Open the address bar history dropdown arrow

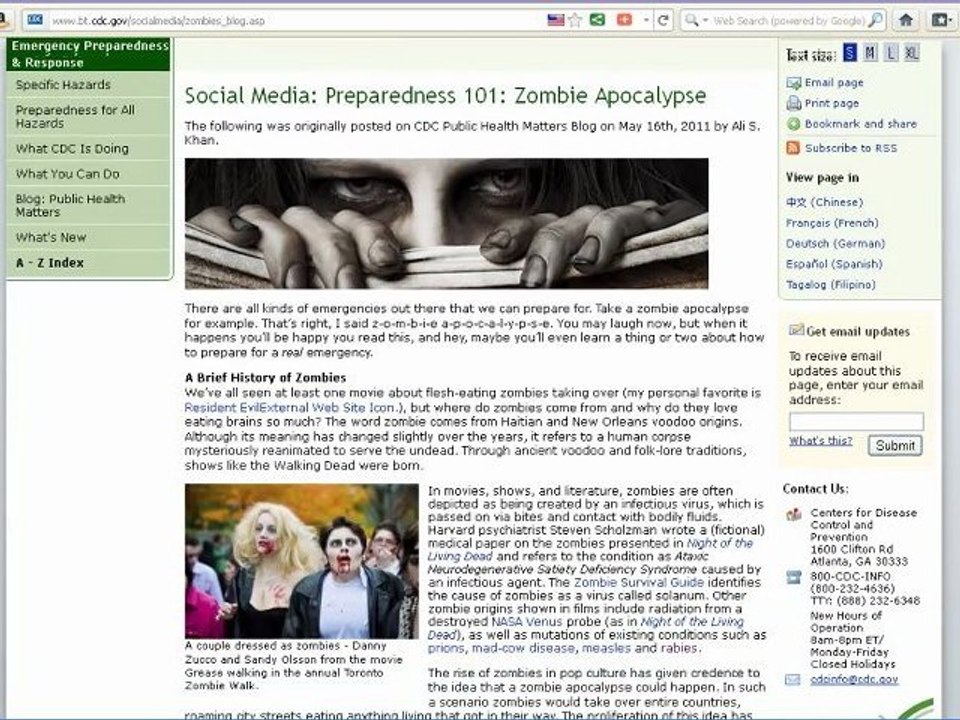(x=646, y=20)
